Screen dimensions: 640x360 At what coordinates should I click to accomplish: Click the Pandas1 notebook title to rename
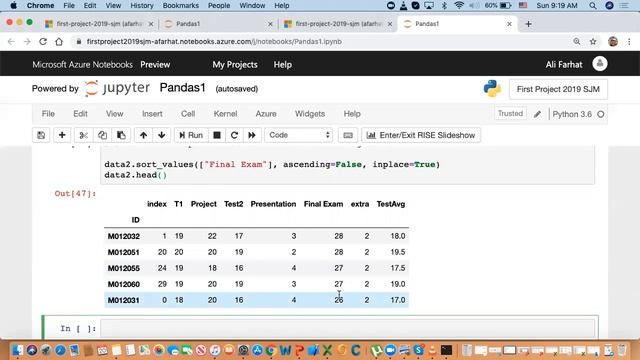pyautogui.click(x=182, y=88)
